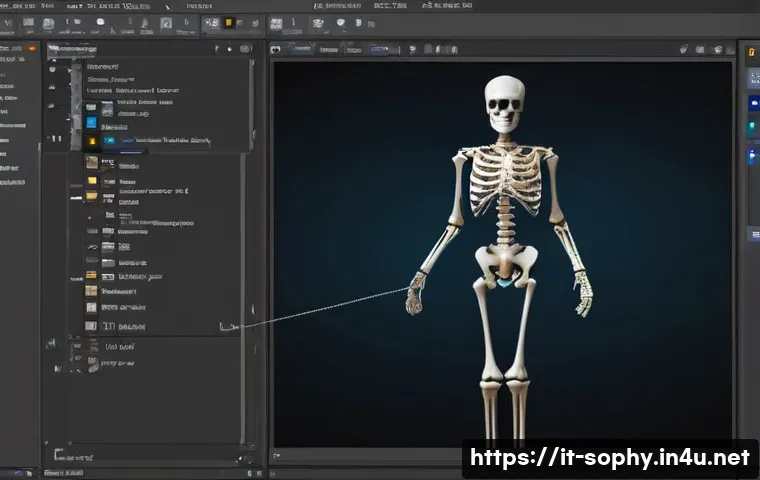Open the first menu in the top menu bar
This screenshot has height=480, width=760.
coord(12,6)
